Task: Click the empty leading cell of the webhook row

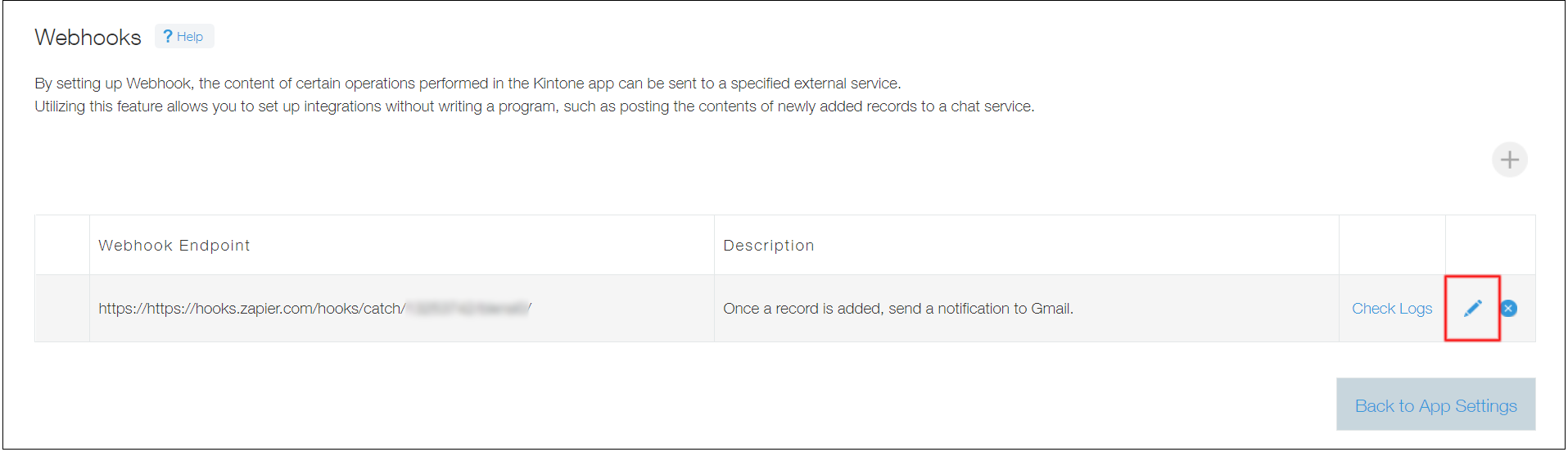Action: tap(62, 309)
